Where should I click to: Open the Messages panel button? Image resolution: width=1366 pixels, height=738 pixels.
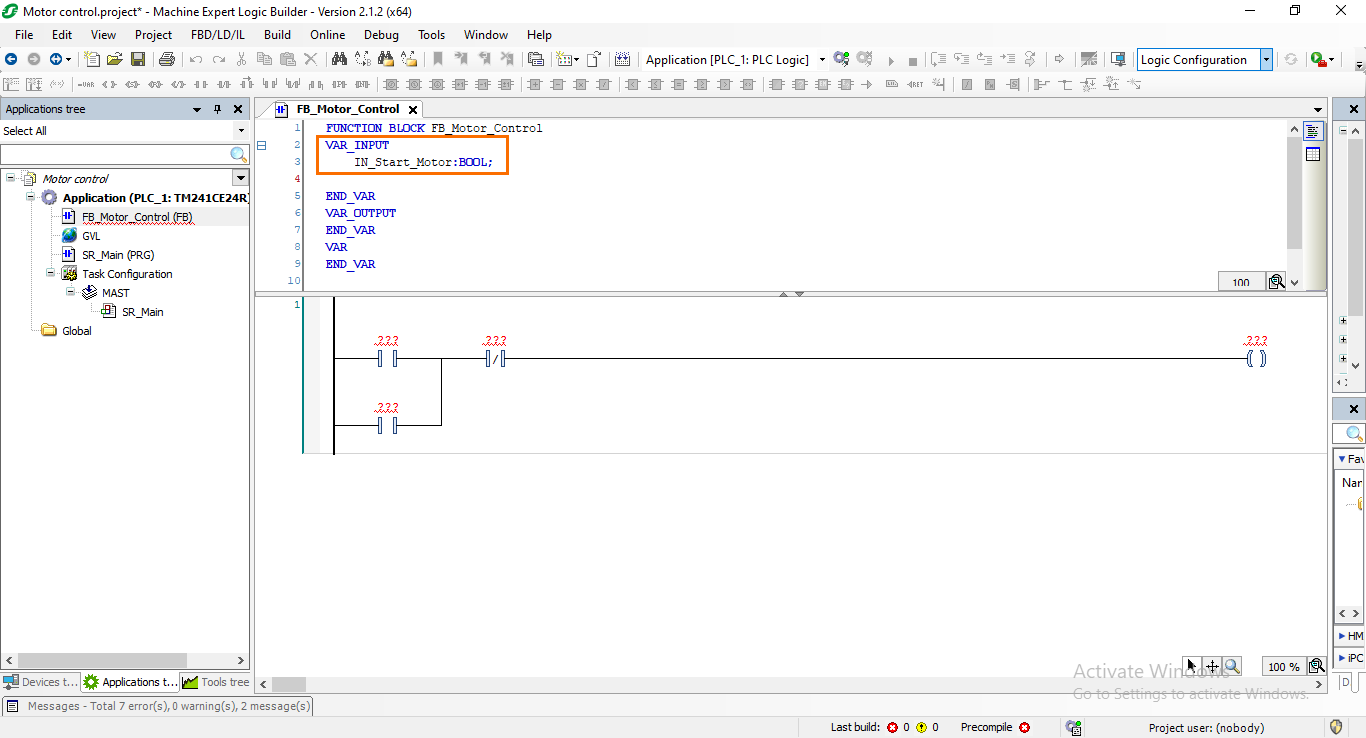point(157,706)
